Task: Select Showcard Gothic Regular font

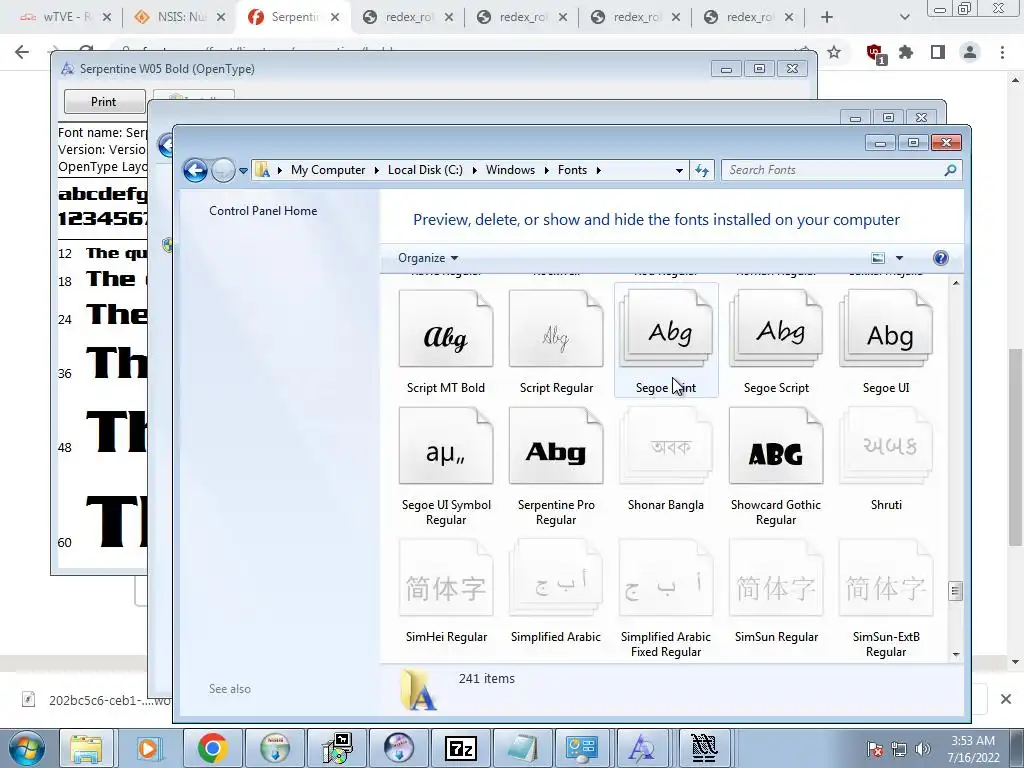Action: tap(776, 446)
